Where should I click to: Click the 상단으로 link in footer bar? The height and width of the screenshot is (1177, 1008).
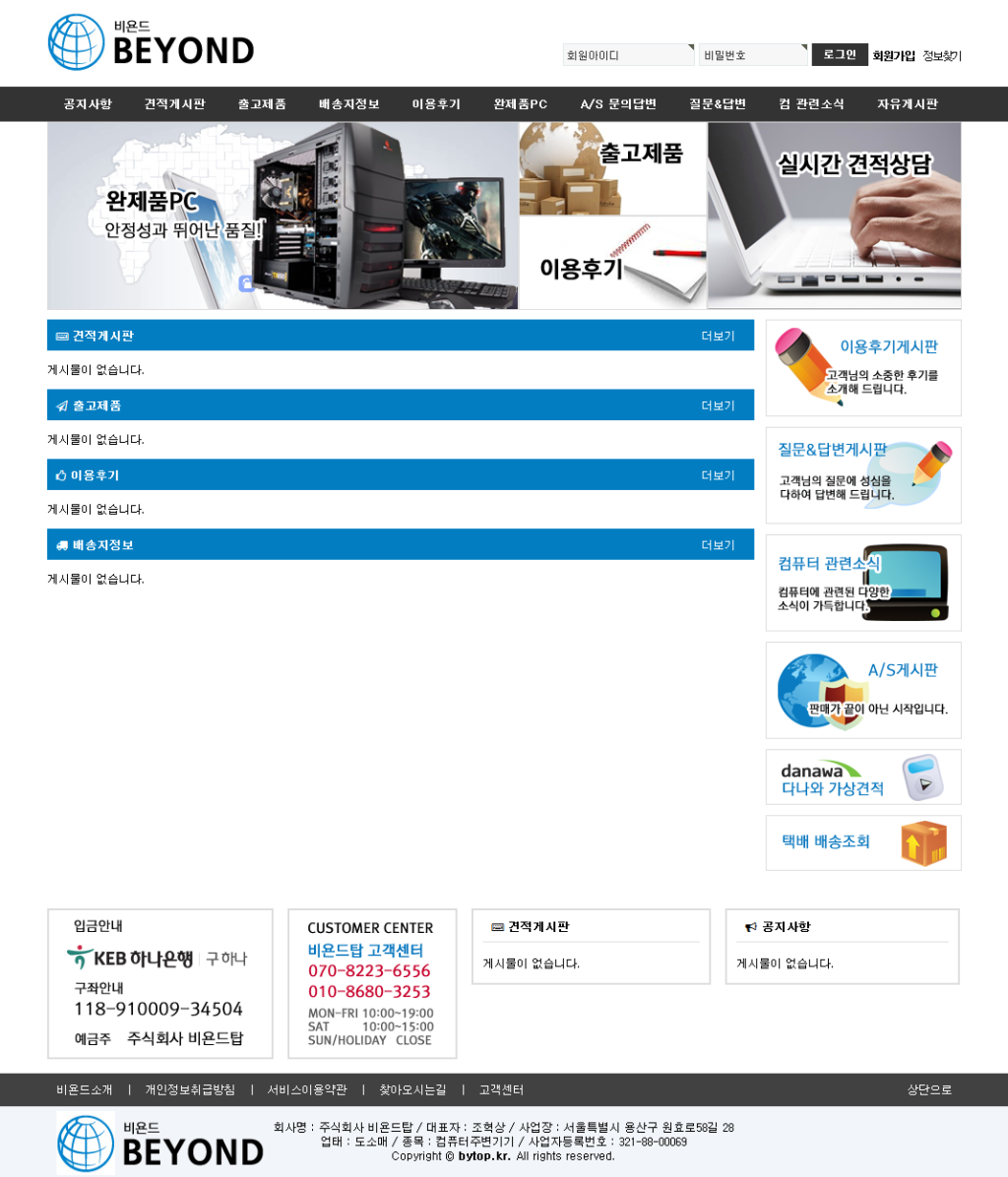pos(928,1089)
